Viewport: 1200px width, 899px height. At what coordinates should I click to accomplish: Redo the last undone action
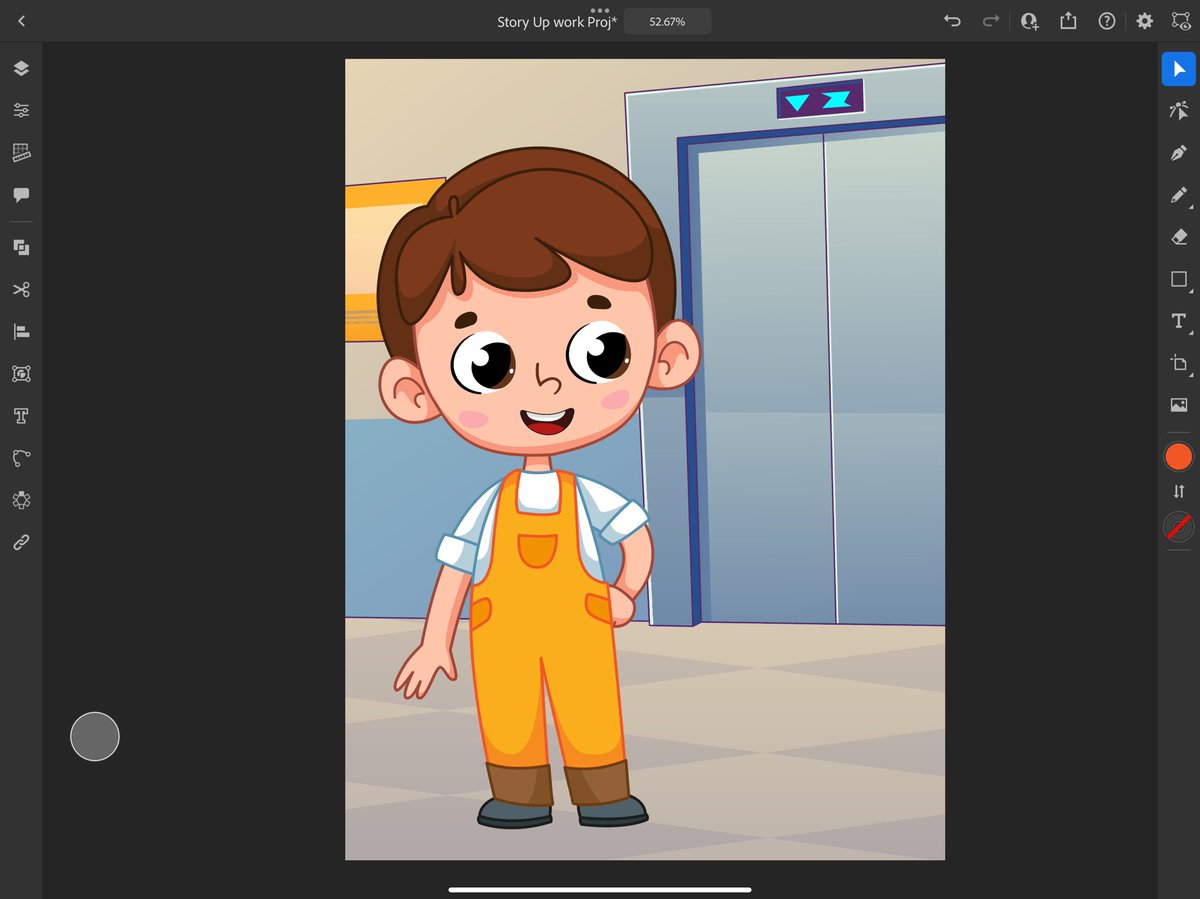(x=990, y=21)
